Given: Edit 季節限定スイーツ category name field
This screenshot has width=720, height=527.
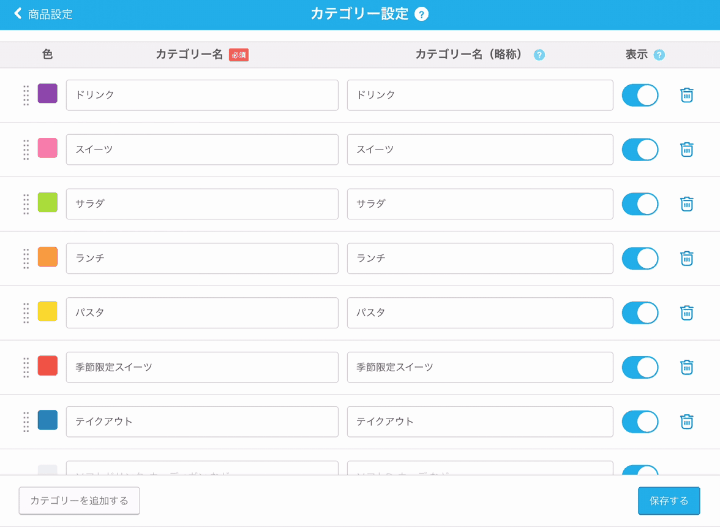Looking at the screenshot, I should [202, 367].
